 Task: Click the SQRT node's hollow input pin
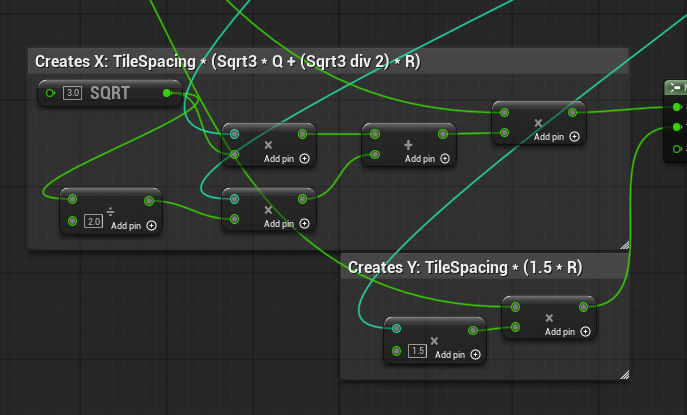coord(50,93)
